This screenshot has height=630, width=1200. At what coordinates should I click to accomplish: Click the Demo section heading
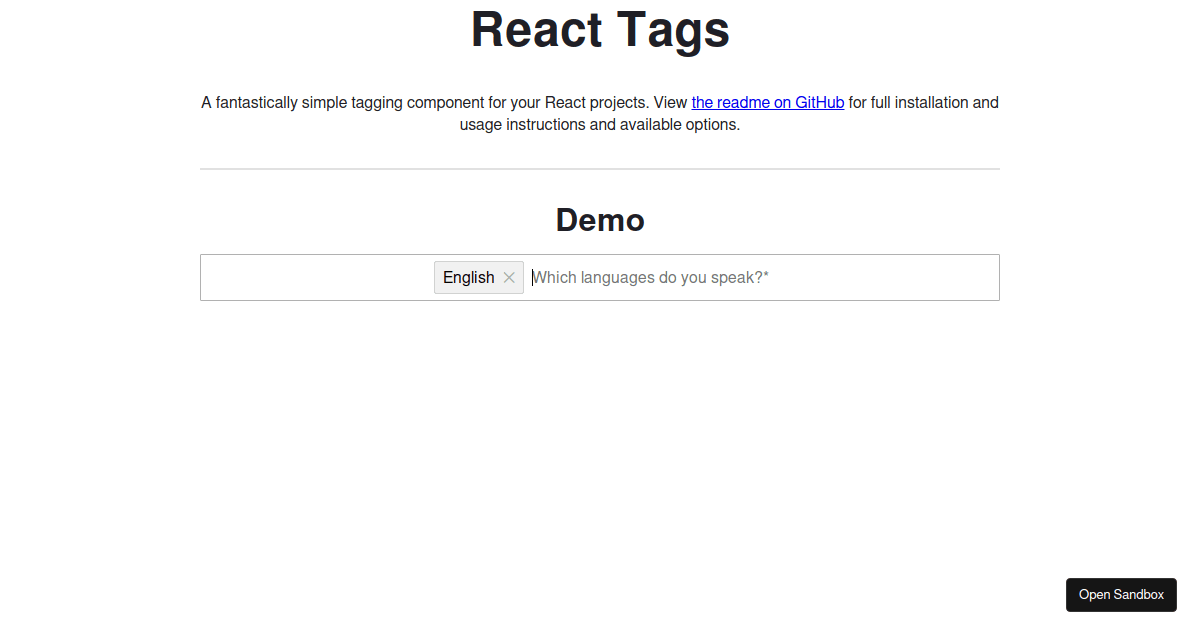tap(600, 220)
